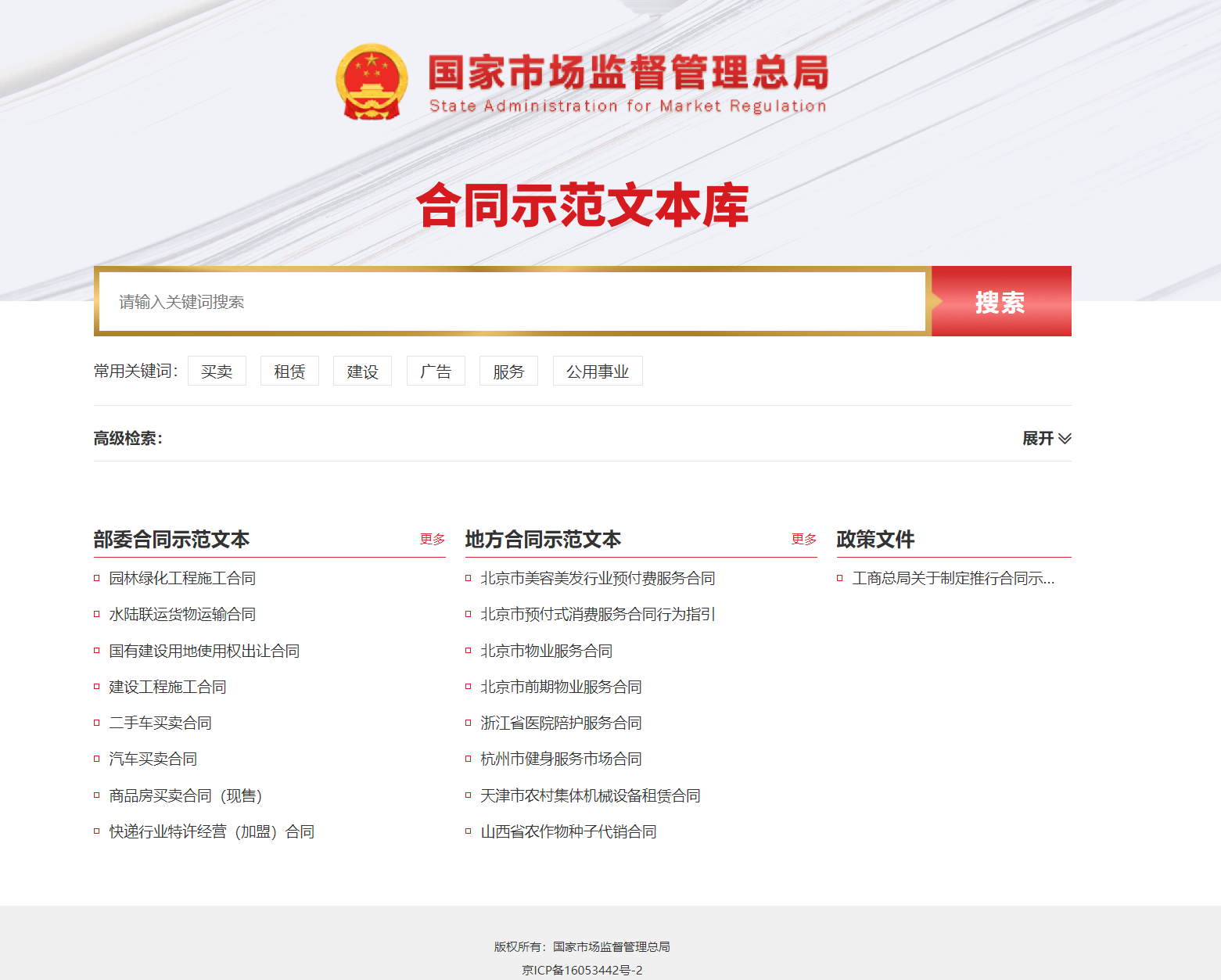Screen dimensions: 1221x980
Task: Open 浙江省医院陪护服务合同
Action: 561,723
